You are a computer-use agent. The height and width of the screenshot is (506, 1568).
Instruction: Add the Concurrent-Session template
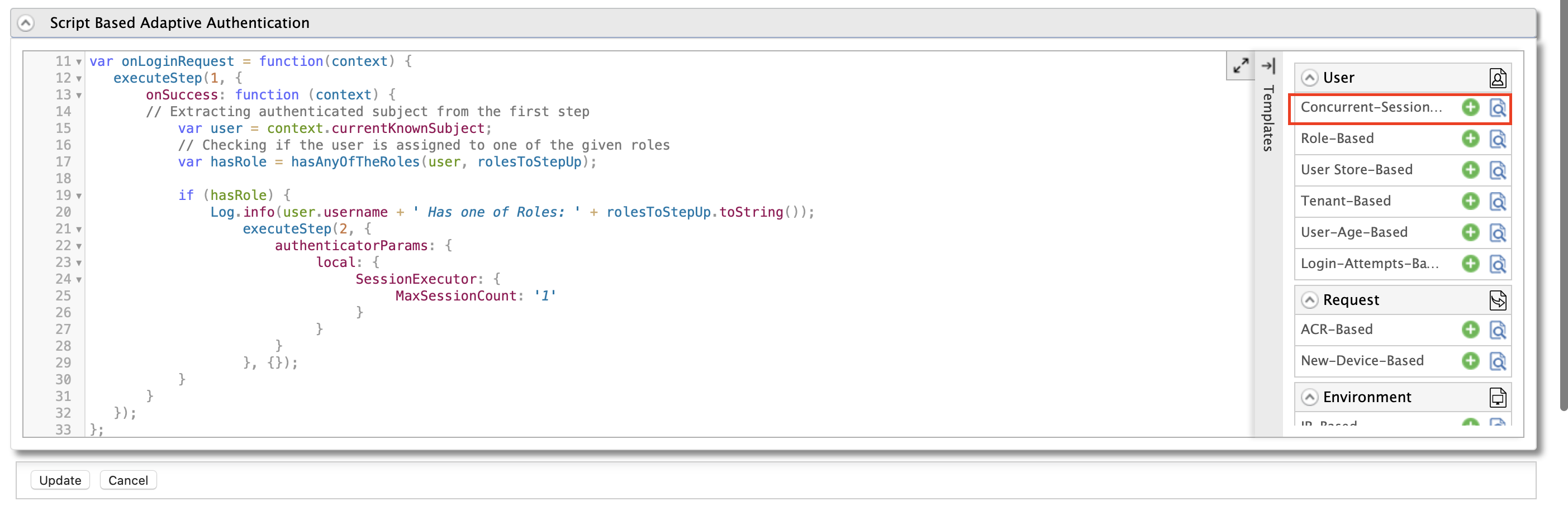1470,108
